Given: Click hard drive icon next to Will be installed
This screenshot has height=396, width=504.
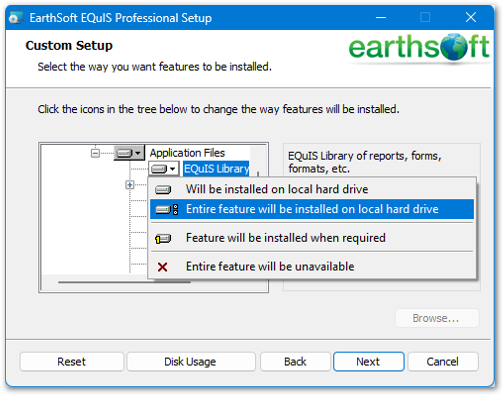Looking at the screenshot, I should point(163,190).
